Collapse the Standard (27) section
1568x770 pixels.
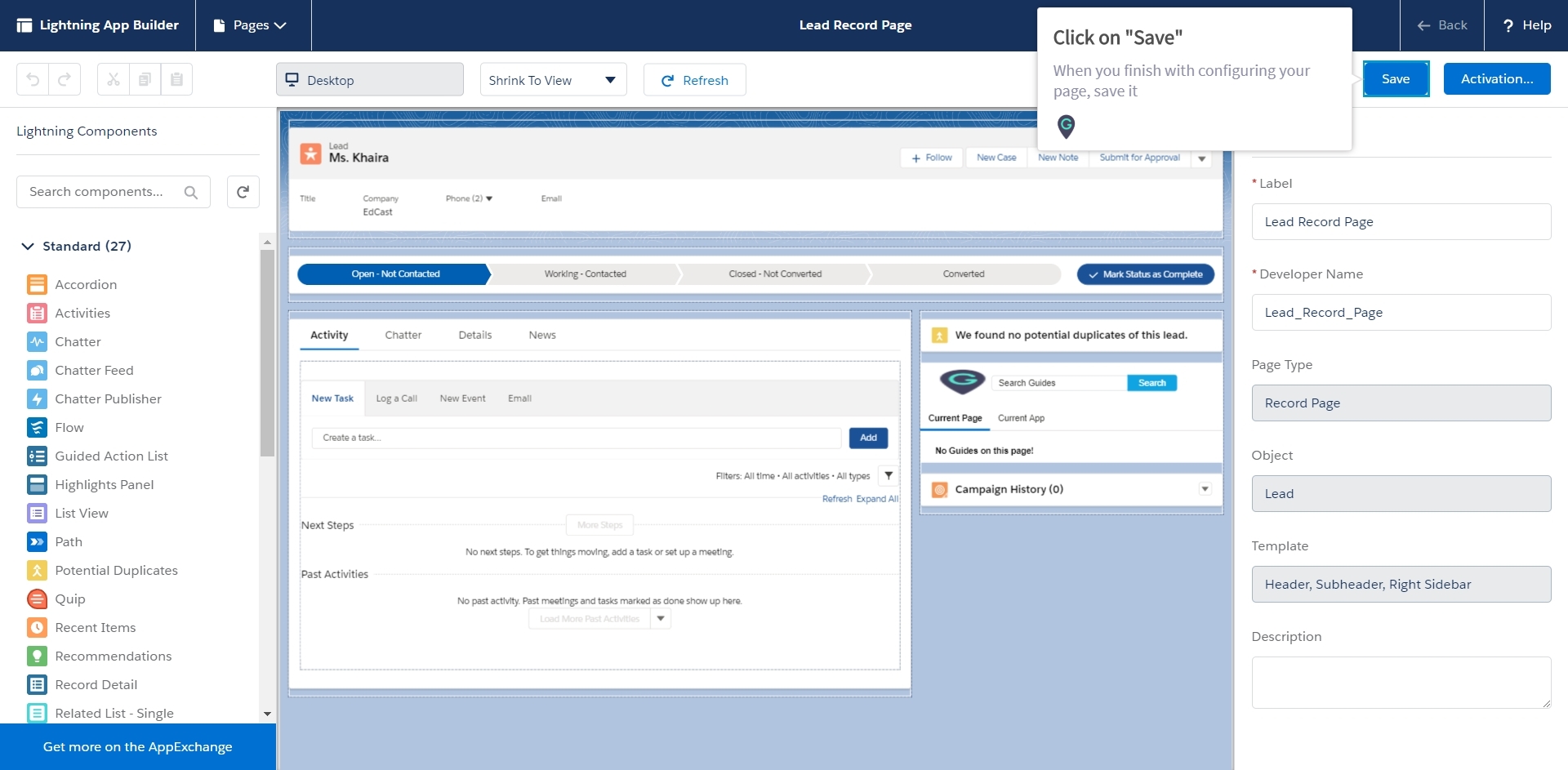pyautogui.click(x=28, y=246)
